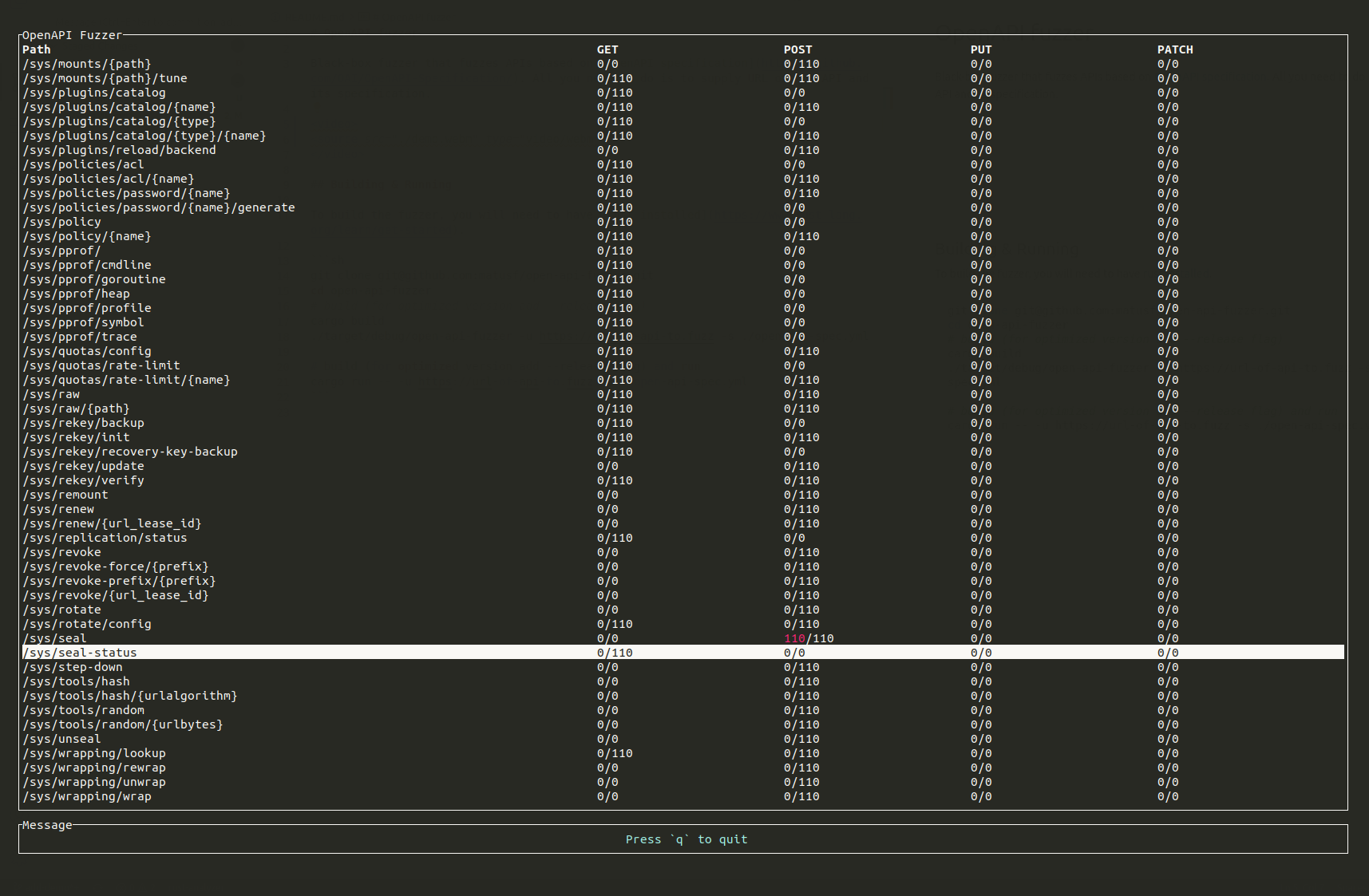The image size is (1369, 896).
Task: Select /sys/pprof/heap path
Action: (x=76, y=294)
